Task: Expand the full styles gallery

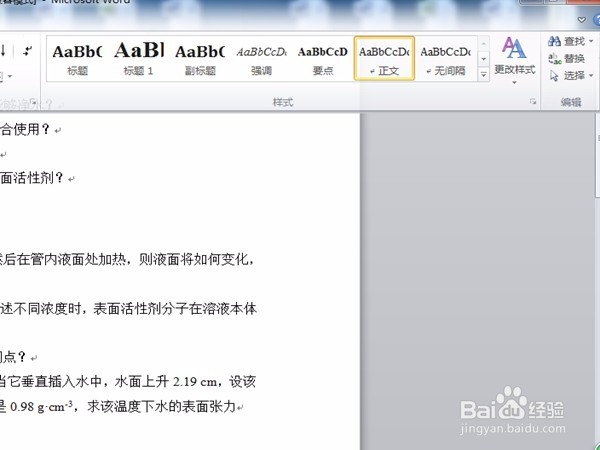Action: (x=484, y=74)
